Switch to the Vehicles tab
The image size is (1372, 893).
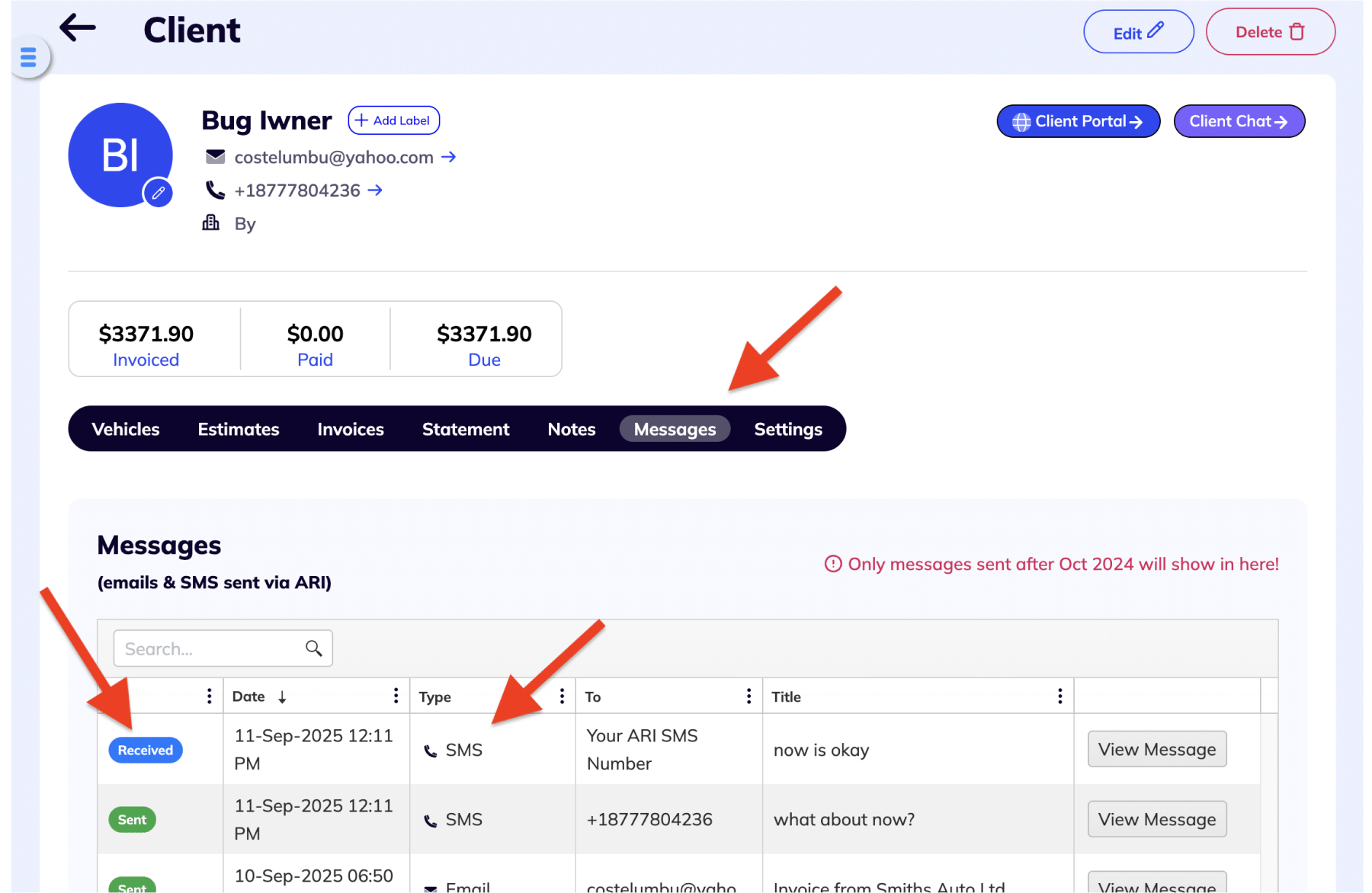coord(126,429)
